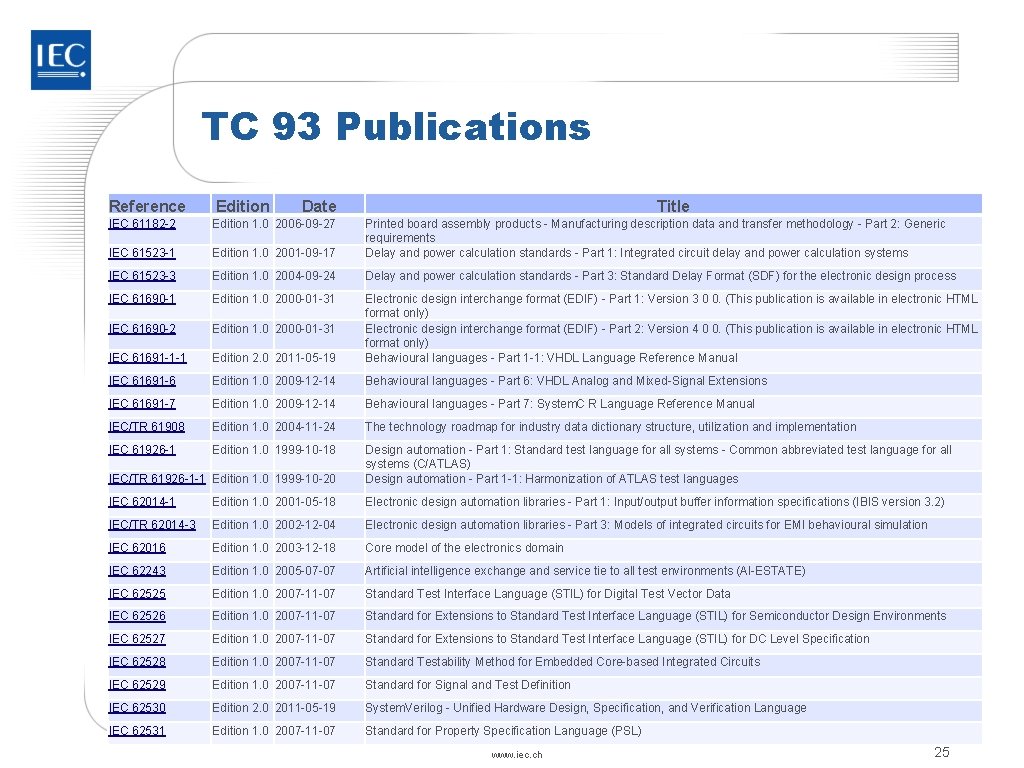
Task: Click the Property Specification Language (PSL) title
Action: click(504, 731)
